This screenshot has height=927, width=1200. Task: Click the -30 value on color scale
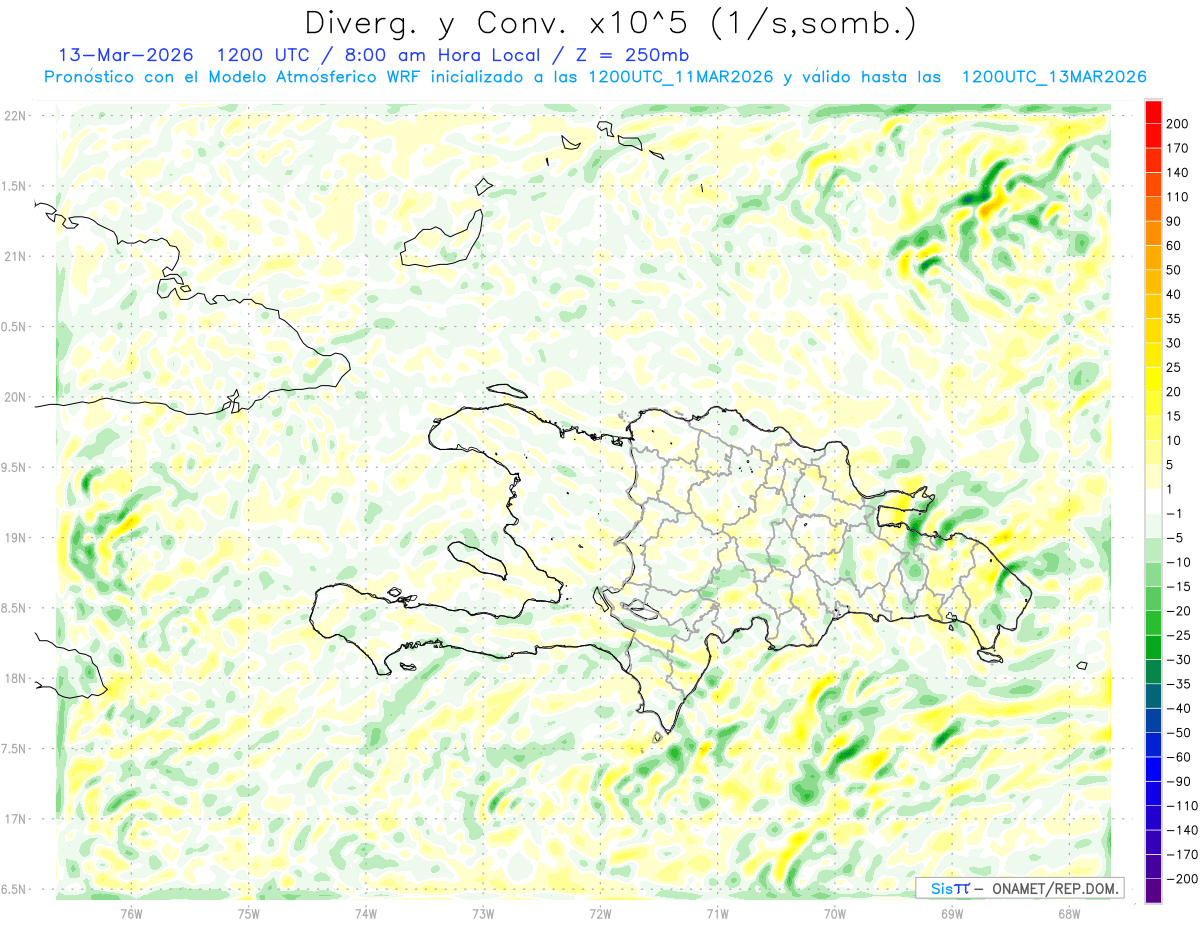point(1178,659)
